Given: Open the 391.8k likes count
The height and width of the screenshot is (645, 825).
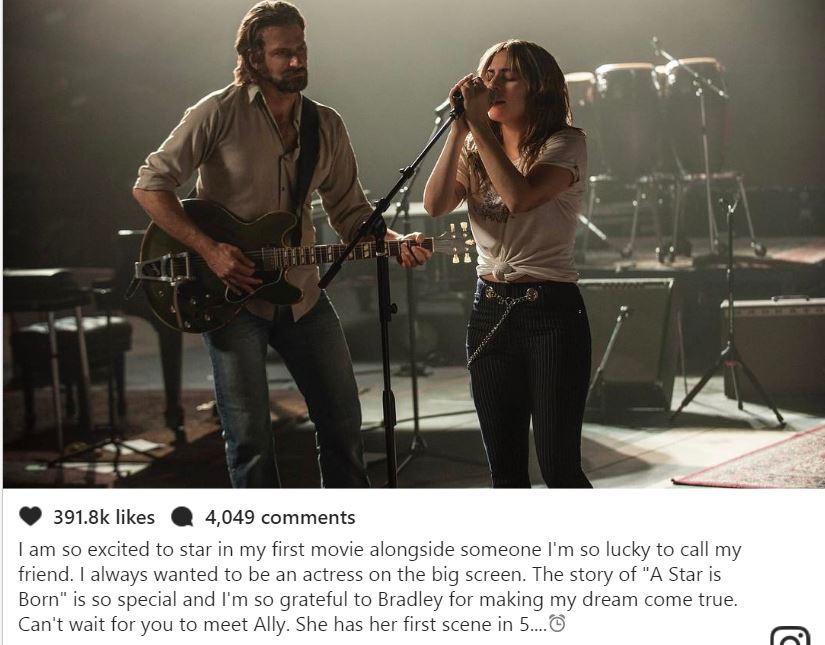Looking at the screenshot, I should (104, 517).
